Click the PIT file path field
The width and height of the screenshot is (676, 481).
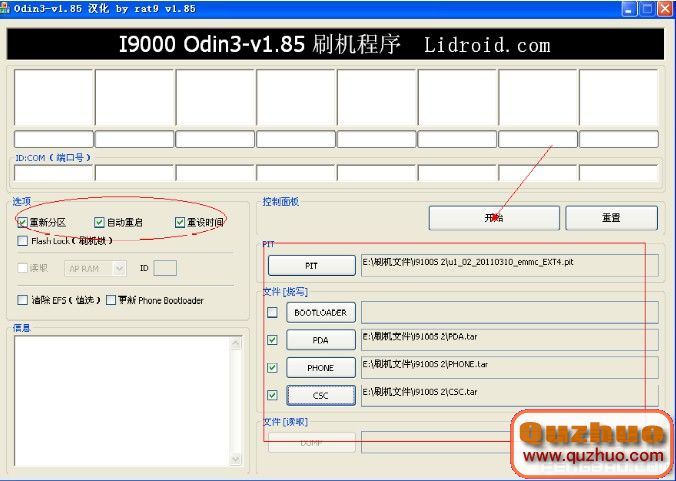(x=510, y=265)
